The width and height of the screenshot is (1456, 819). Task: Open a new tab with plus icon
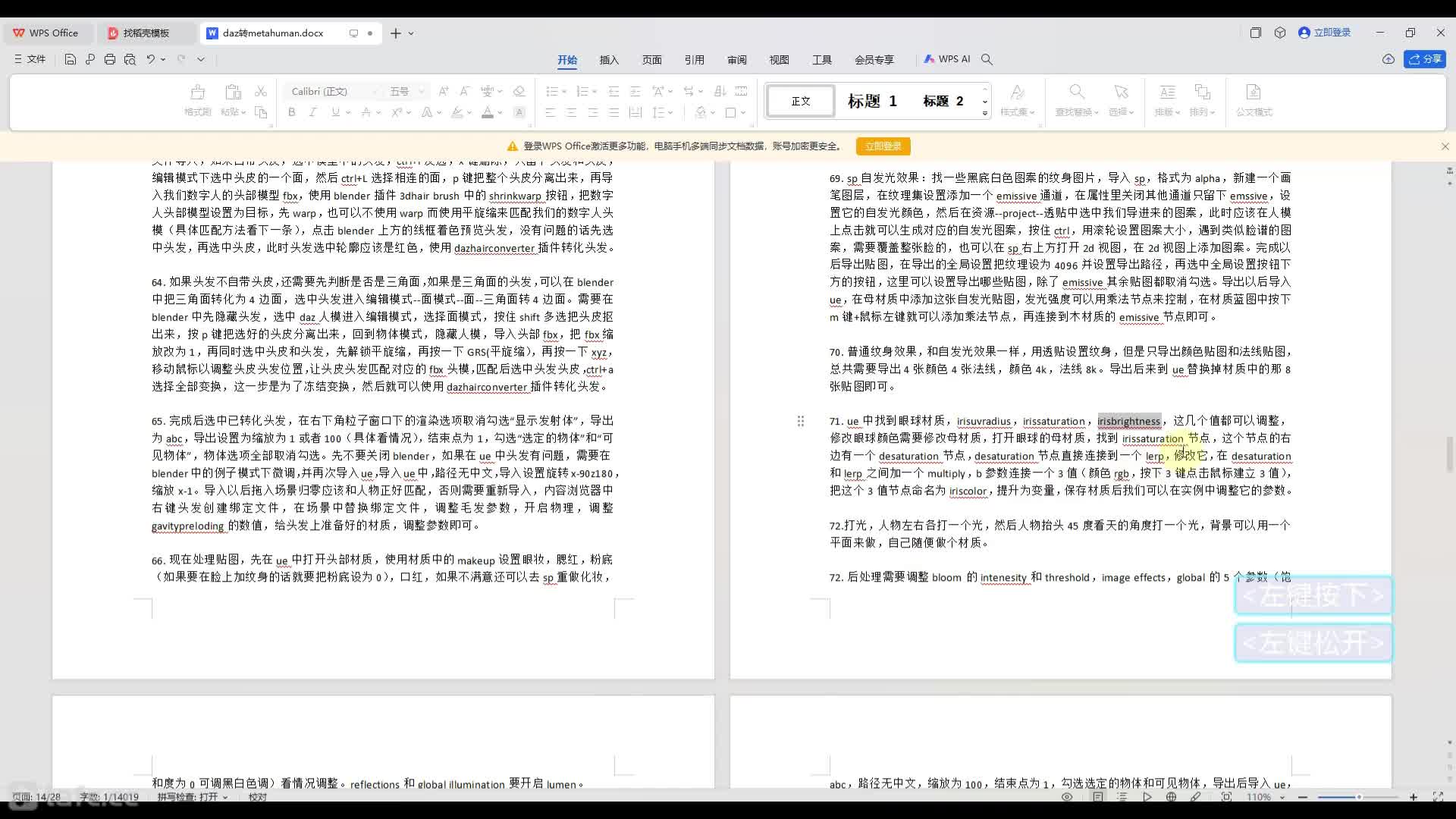click(x=395, y=33)
